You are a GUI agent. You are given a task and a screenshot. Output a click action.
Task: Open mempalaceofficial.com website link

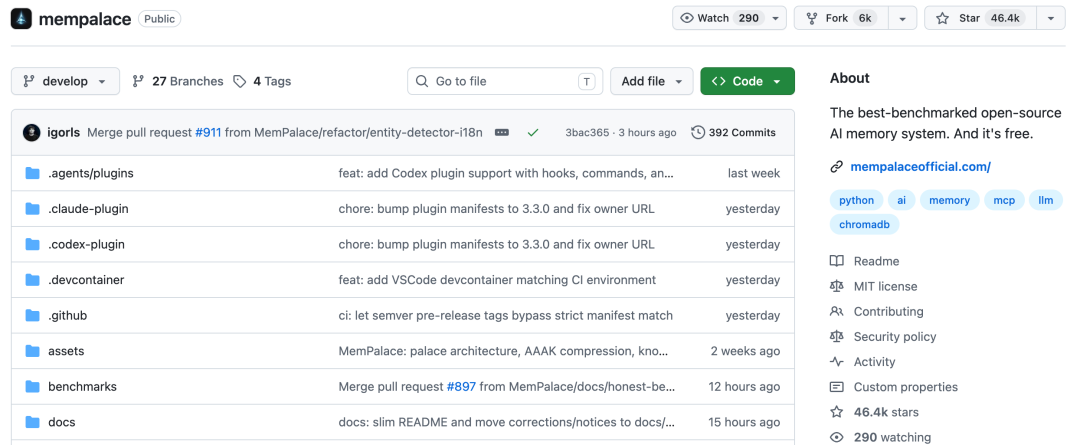920,167
